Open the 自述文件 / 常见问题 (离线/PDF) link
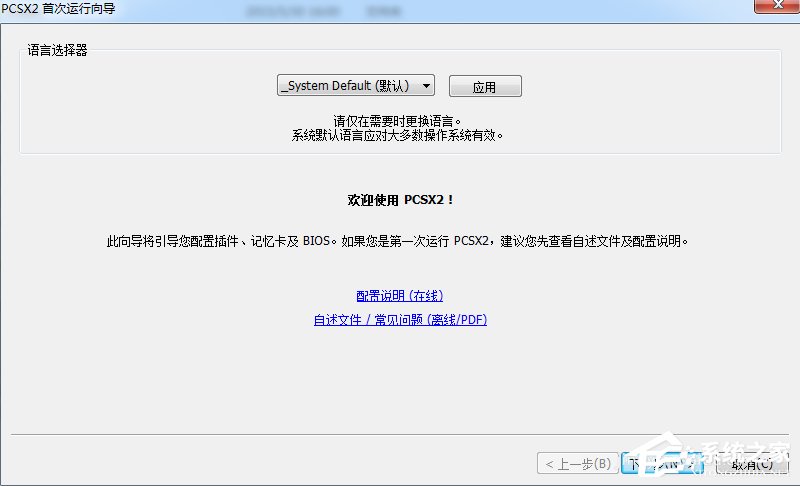This screenshot has width=800, height=486. (399, 320)
